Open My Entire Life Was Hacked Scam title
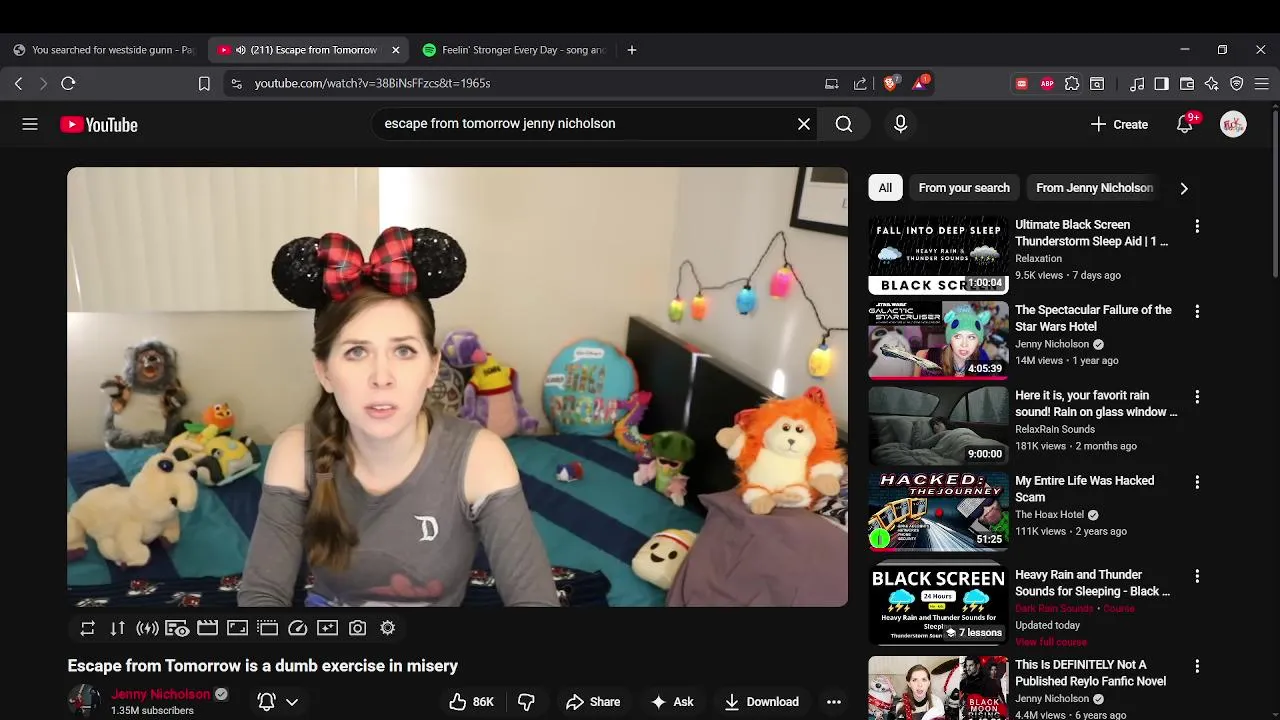1280x720 pixels. (1084, 489)
